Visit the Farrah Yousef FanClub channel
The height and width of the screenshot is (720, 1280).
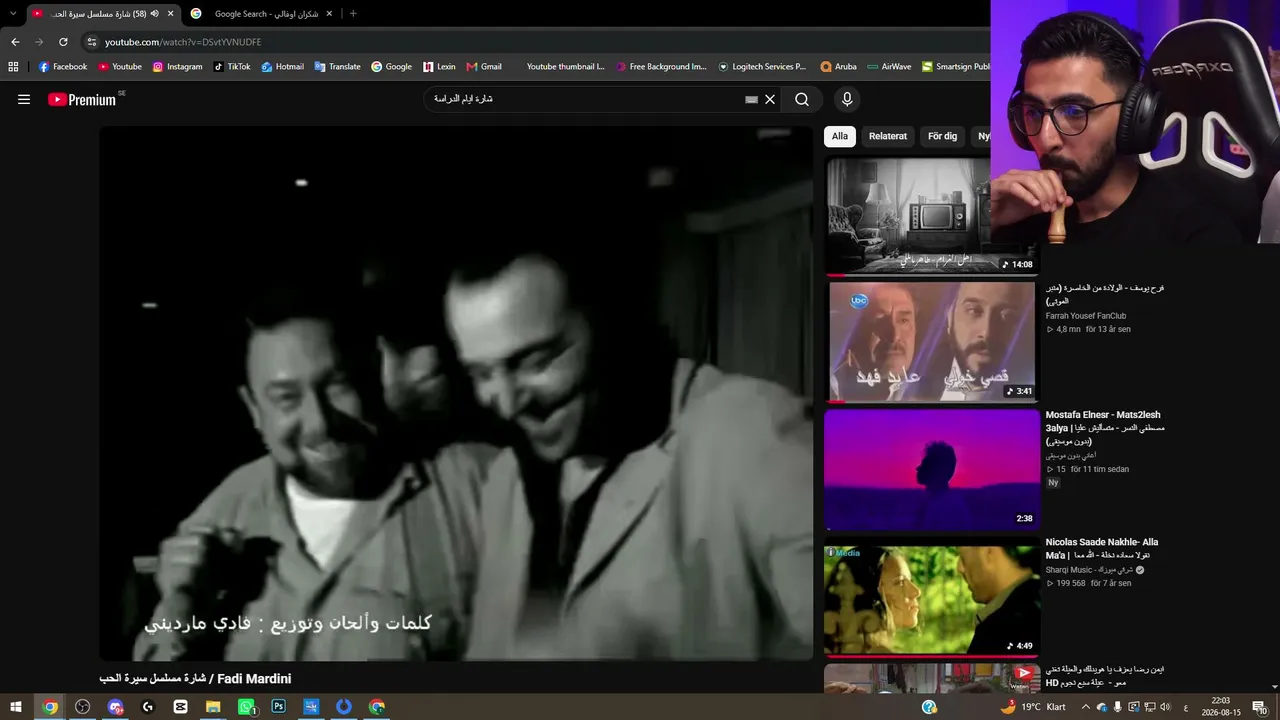click(1086, 316)
